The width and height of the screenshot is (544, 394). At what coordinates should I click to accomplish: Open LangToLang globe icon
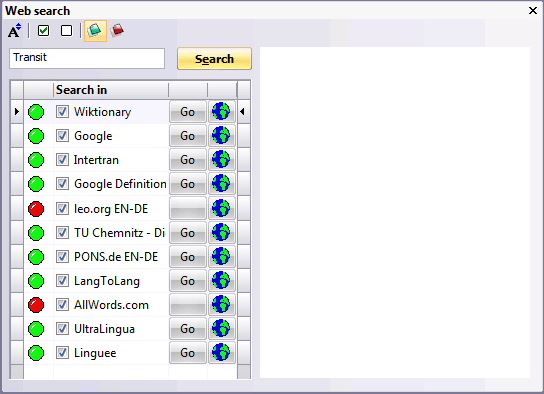[x=221, y=281]
